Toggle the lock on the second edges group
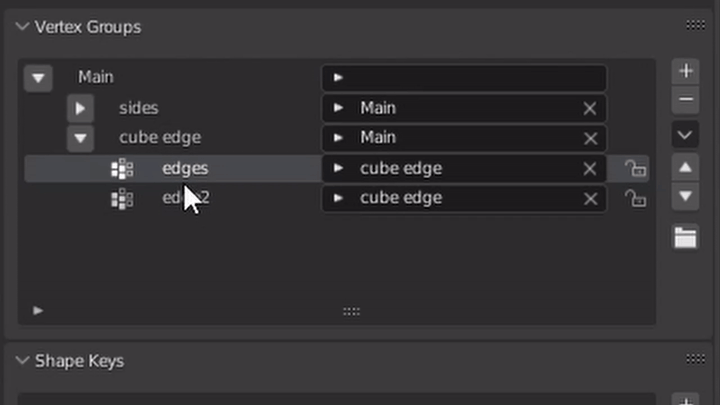The width and height of the screenshot is (720, 405). click(x=634, y=199)
